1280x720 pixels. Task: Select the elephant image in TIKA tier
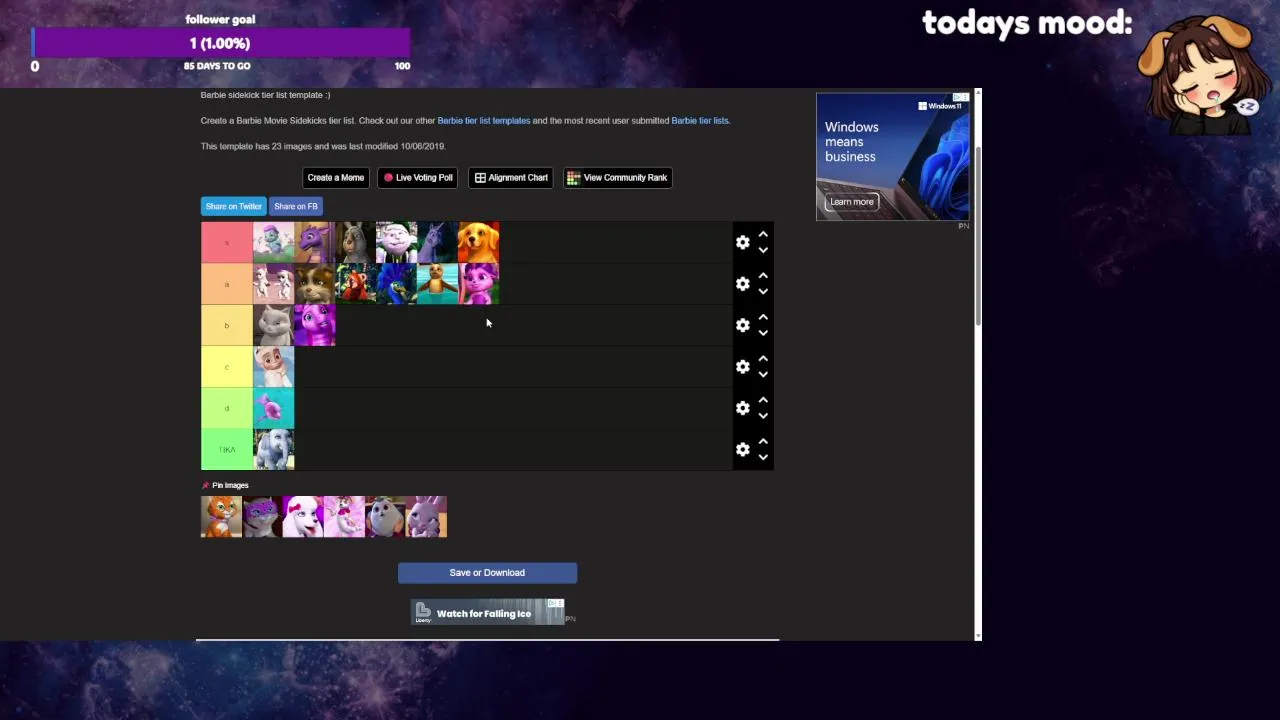point(273,450)
